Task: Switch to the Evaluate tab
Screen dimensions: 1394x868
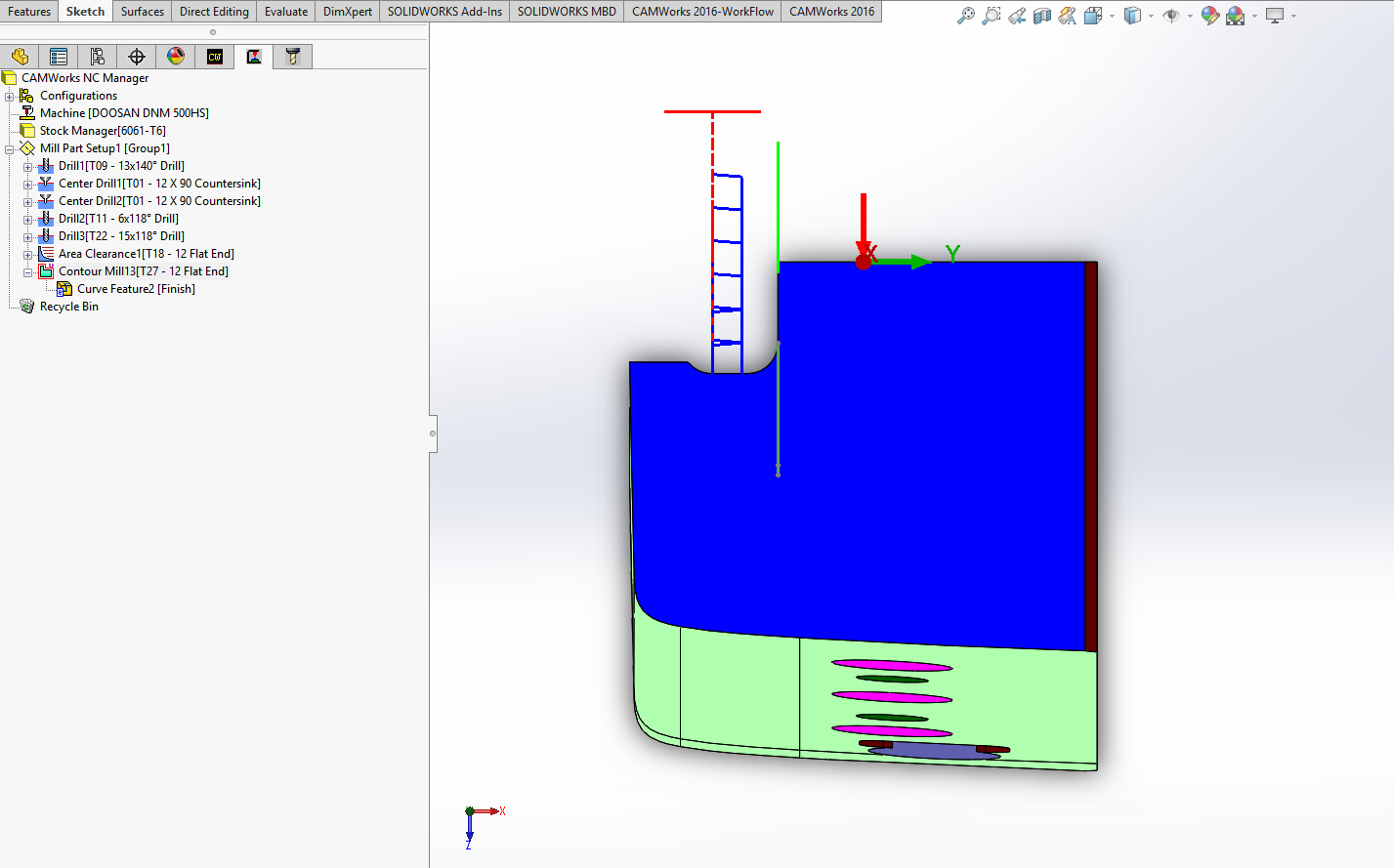Action: point(285,12)
